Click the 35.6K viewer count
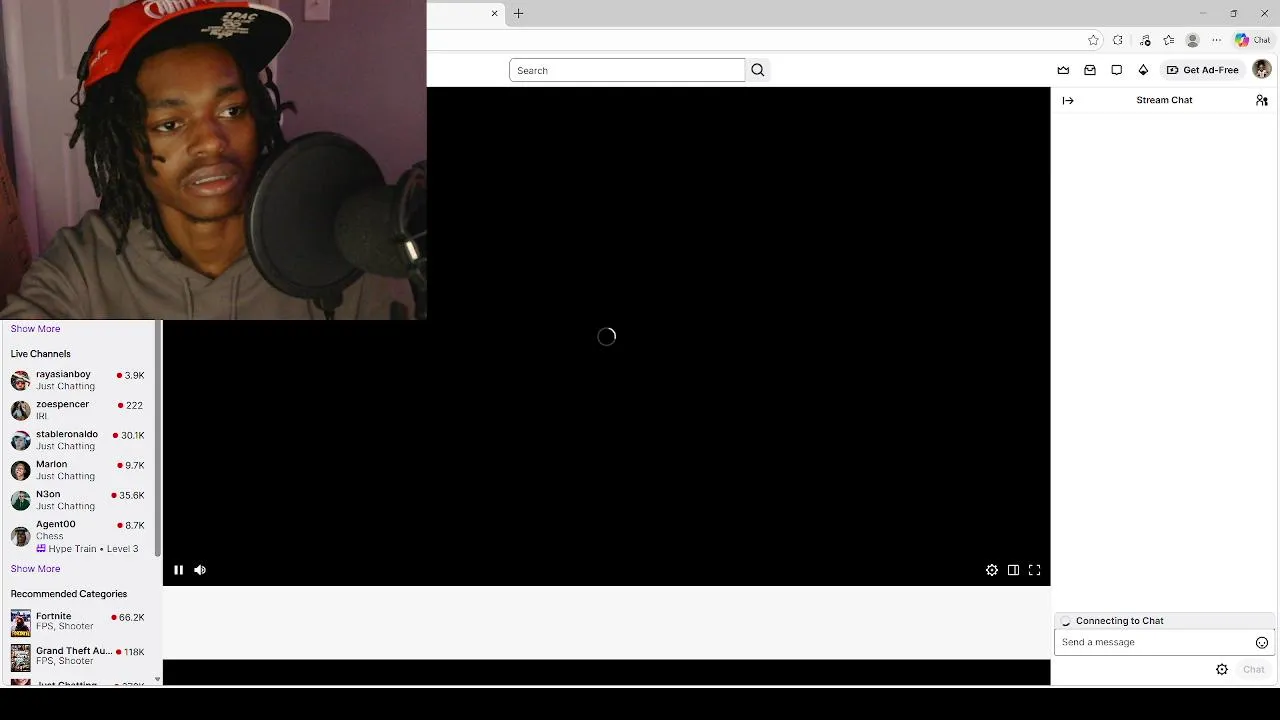The width and height of the screenshot is (1280, 720). 132,495
